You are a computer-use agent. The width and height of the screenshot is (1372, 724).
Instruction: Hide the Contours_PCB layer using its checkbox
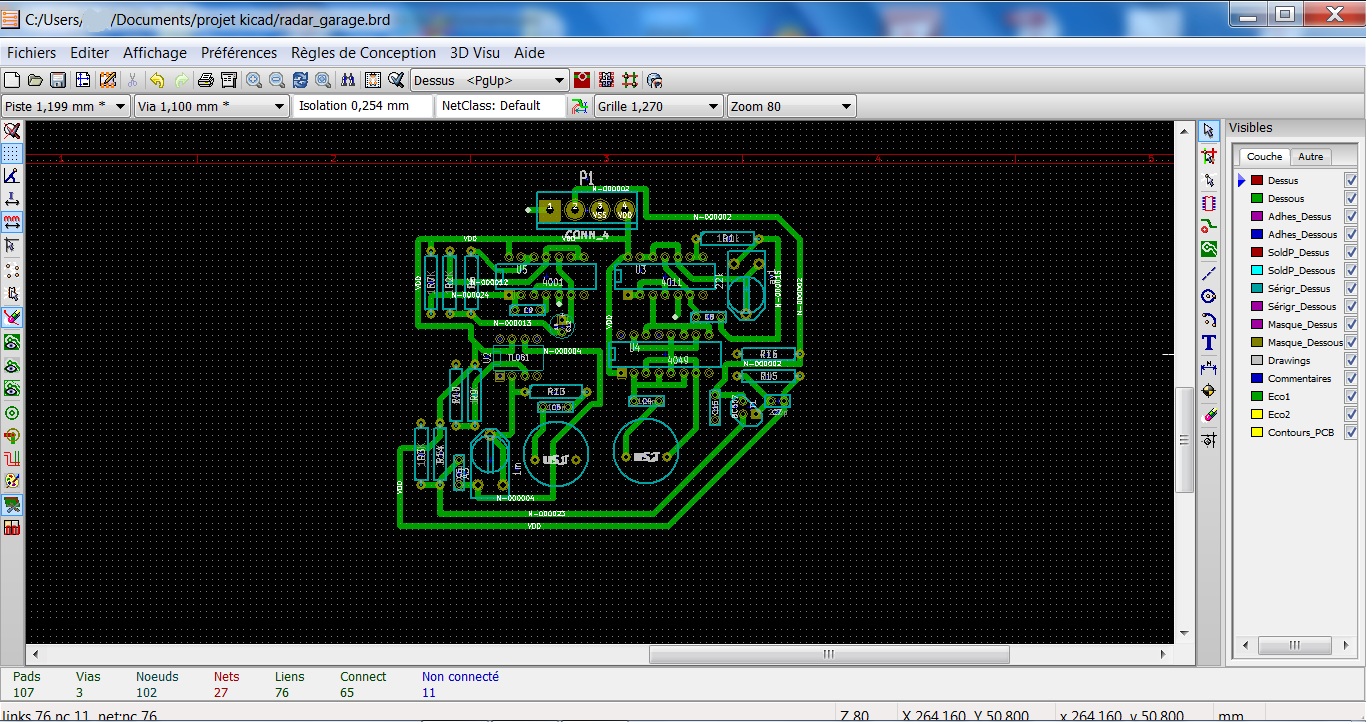tap(1351, 433)
